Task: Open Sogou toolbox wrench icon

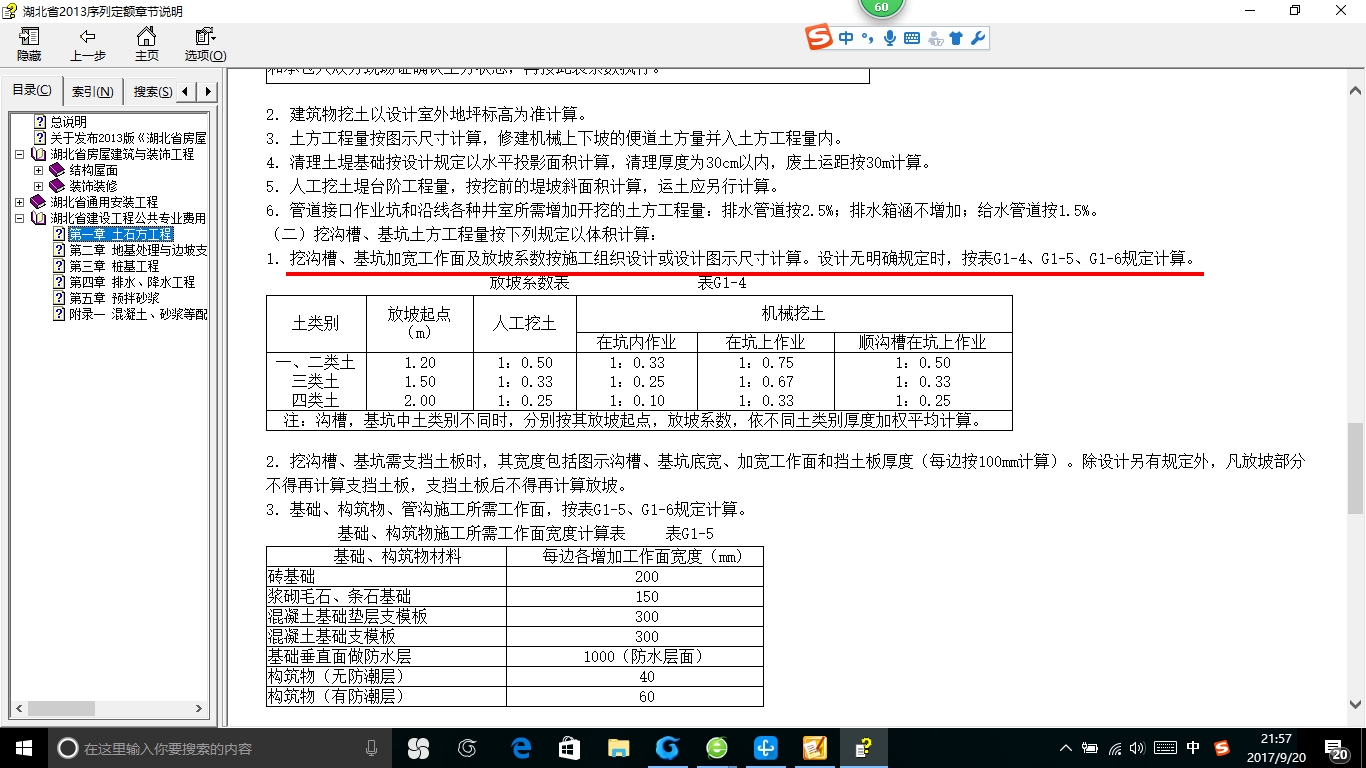Action: 978,38
